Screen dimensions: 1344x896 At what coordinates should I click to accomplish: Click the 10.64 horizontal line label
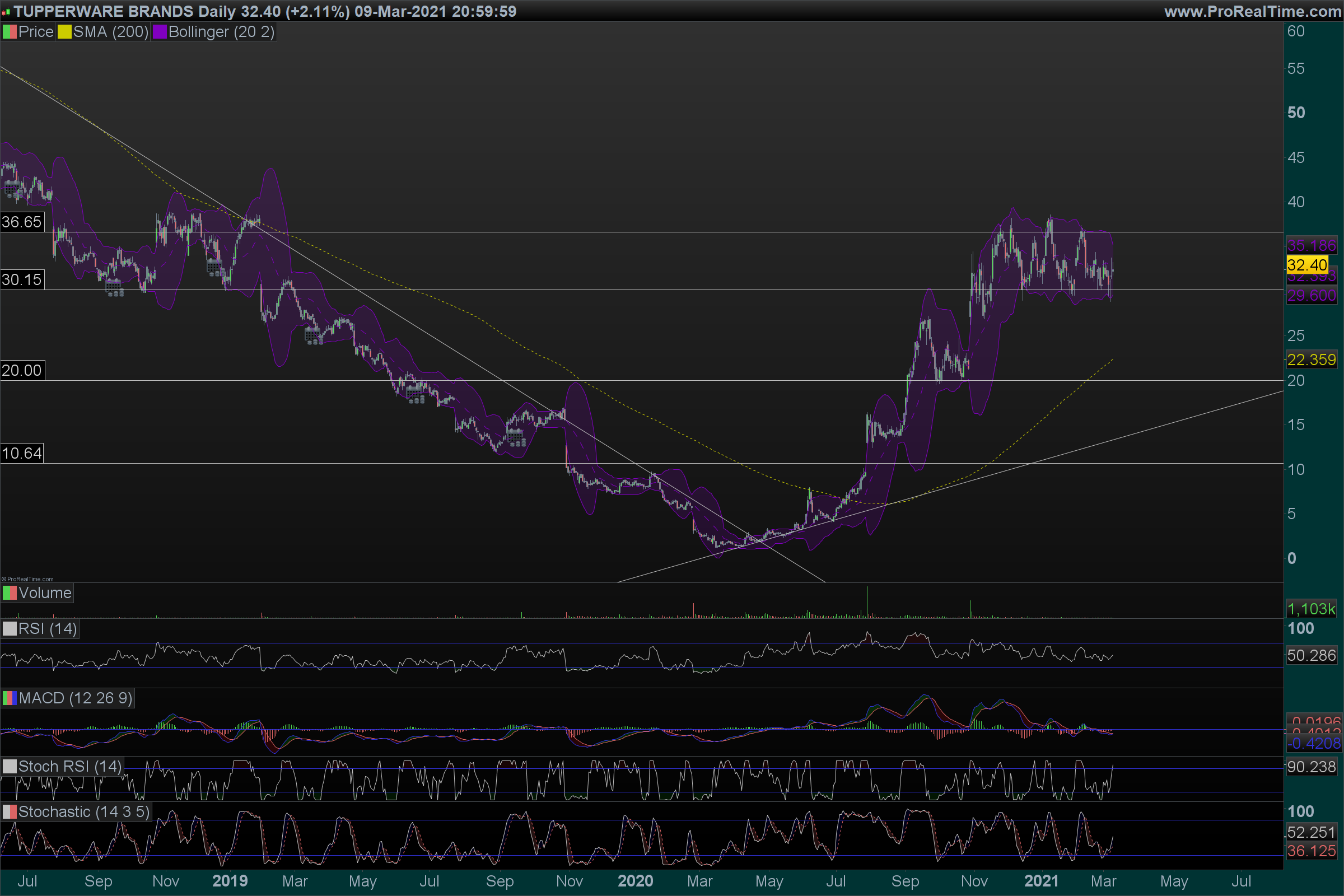tap(22, 454)
